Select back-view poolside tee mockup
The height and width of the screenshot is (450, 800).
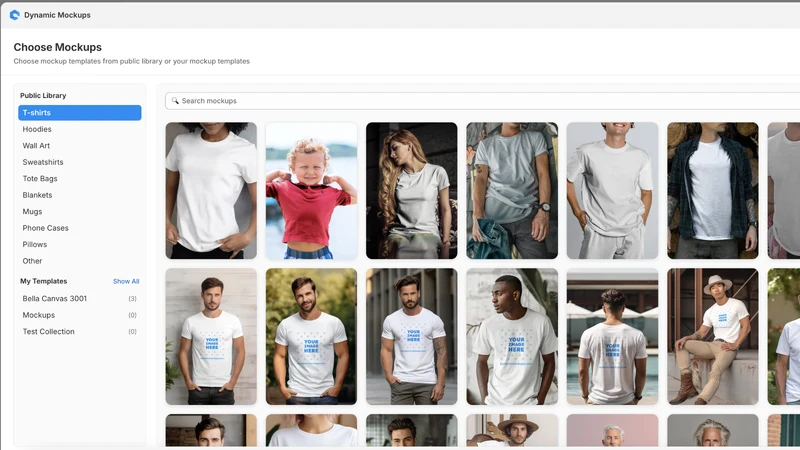click(612, 337)
